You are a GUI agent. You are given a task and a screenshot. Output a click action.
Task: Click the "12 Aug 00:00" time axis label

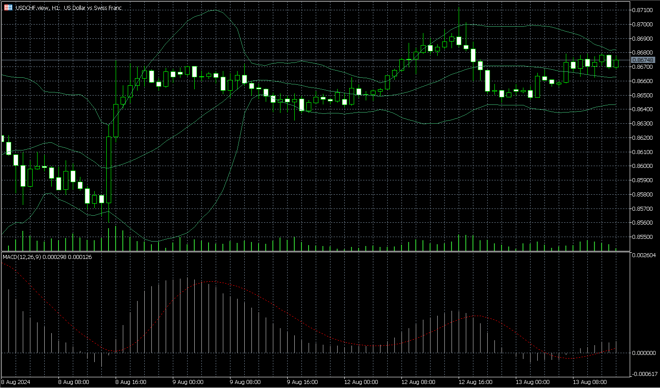pyautogui.click(x=361, y=382)
